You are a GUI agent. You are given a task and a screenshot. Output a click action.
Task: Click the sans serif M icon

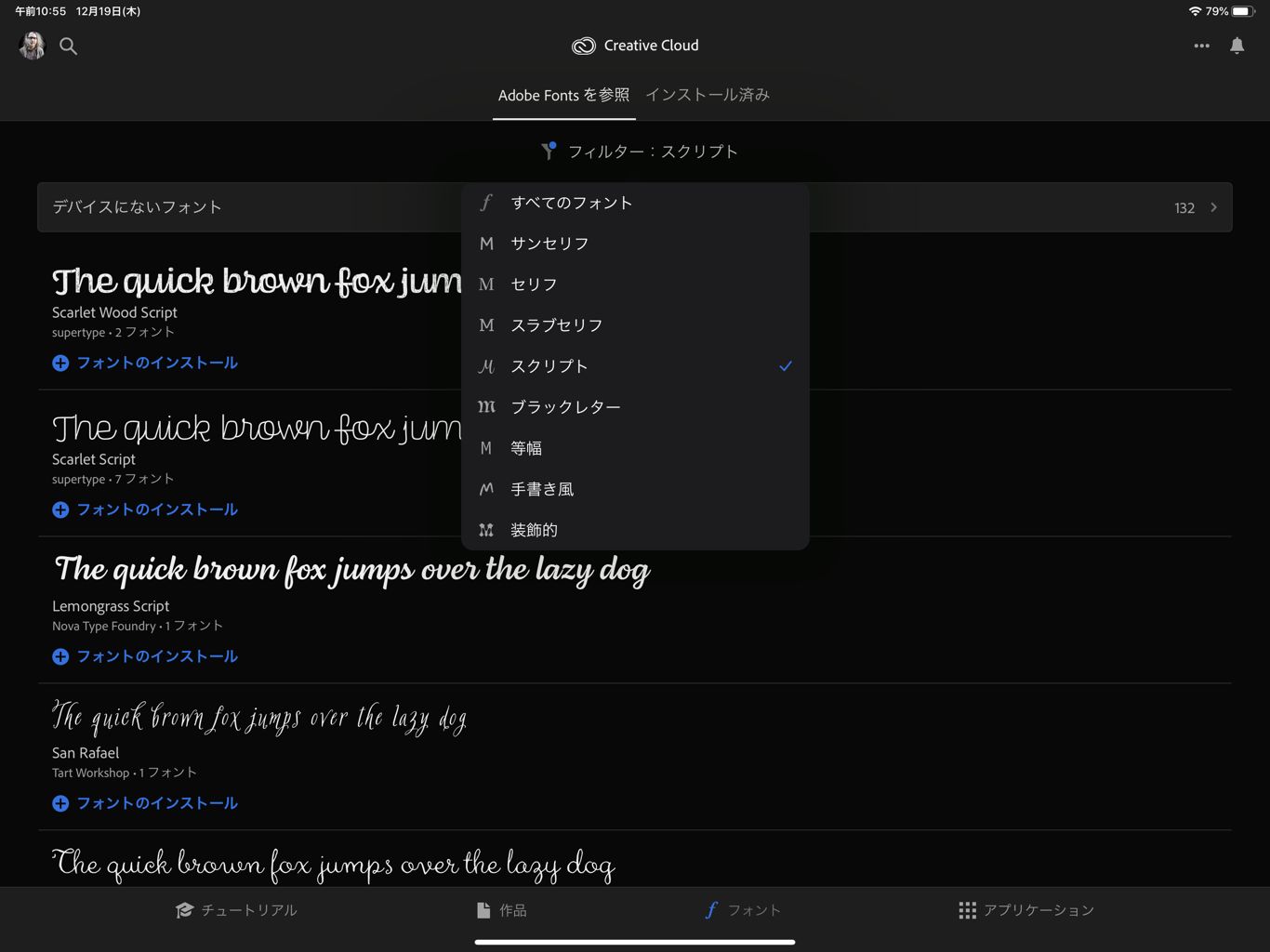486,244
